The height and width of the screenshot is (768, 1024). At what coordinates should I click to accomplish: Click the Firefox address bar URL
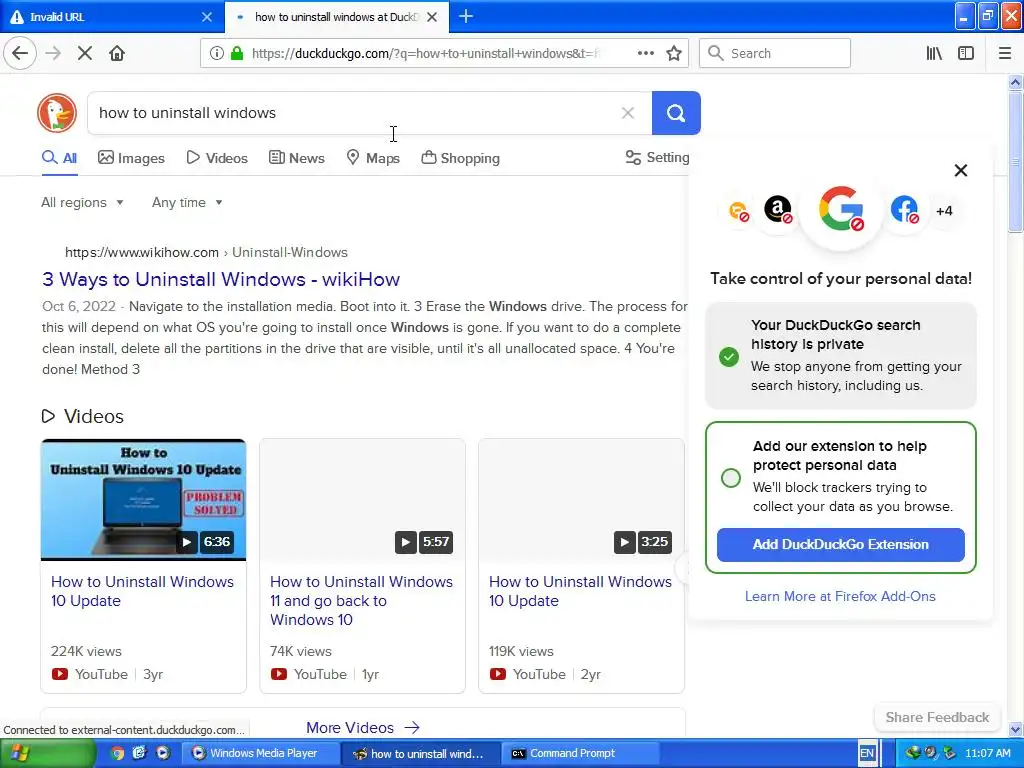click(424, 54)
